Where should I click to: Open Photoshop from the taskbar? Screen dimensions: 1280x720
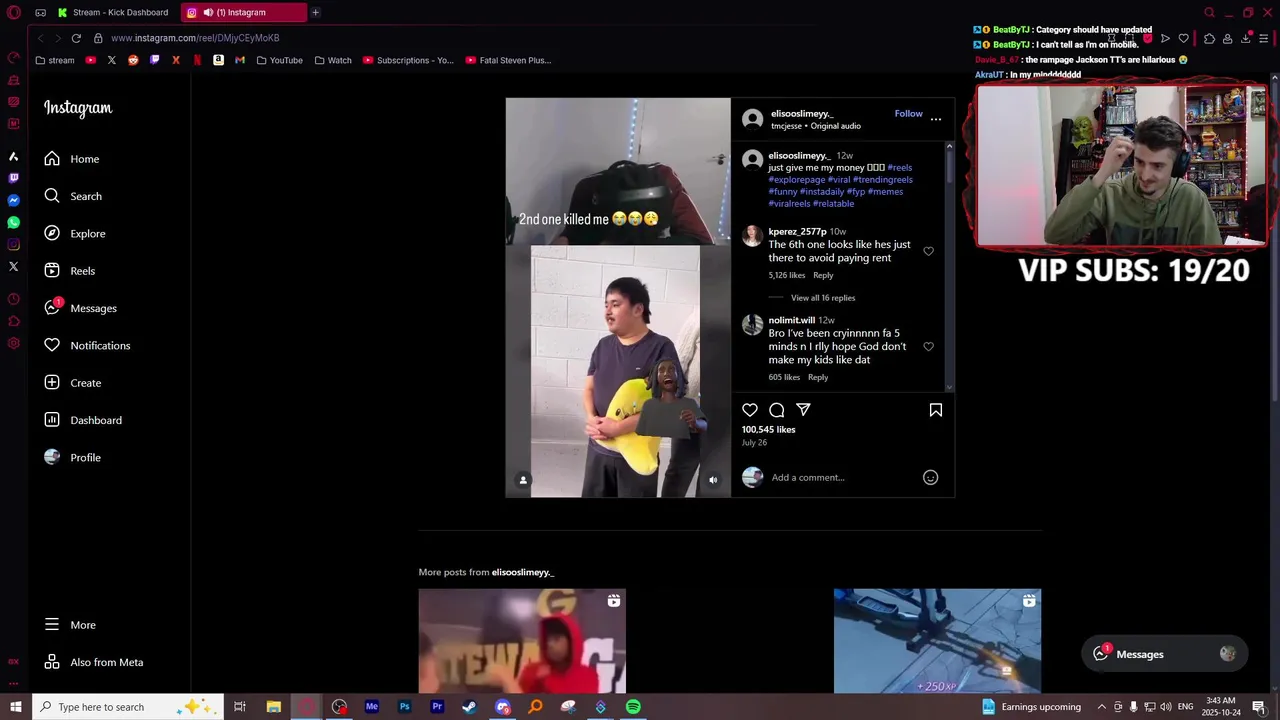[x=404, y=707]
